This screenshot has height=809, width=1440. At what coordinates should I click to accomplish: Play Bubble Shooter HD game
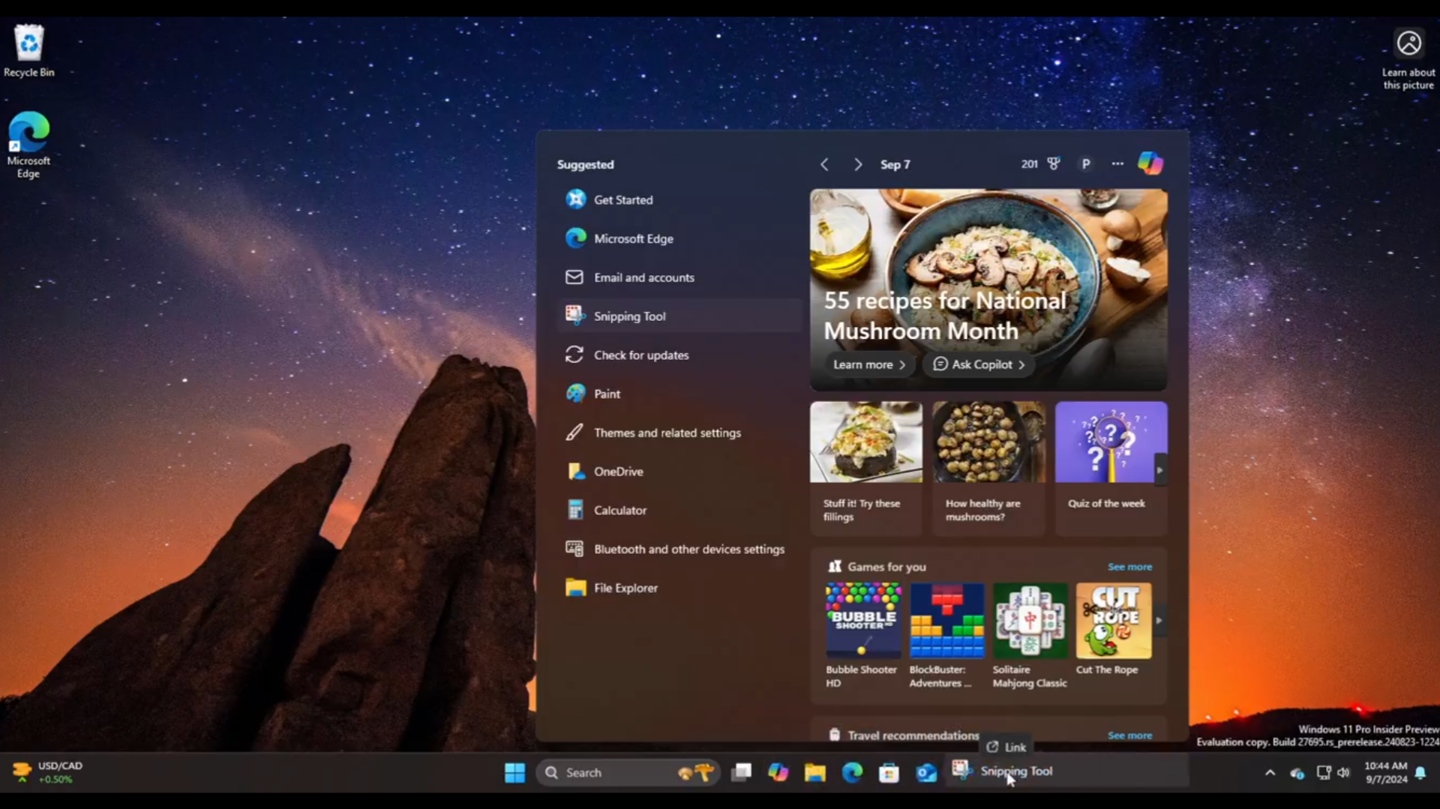(x=862, y=636)
